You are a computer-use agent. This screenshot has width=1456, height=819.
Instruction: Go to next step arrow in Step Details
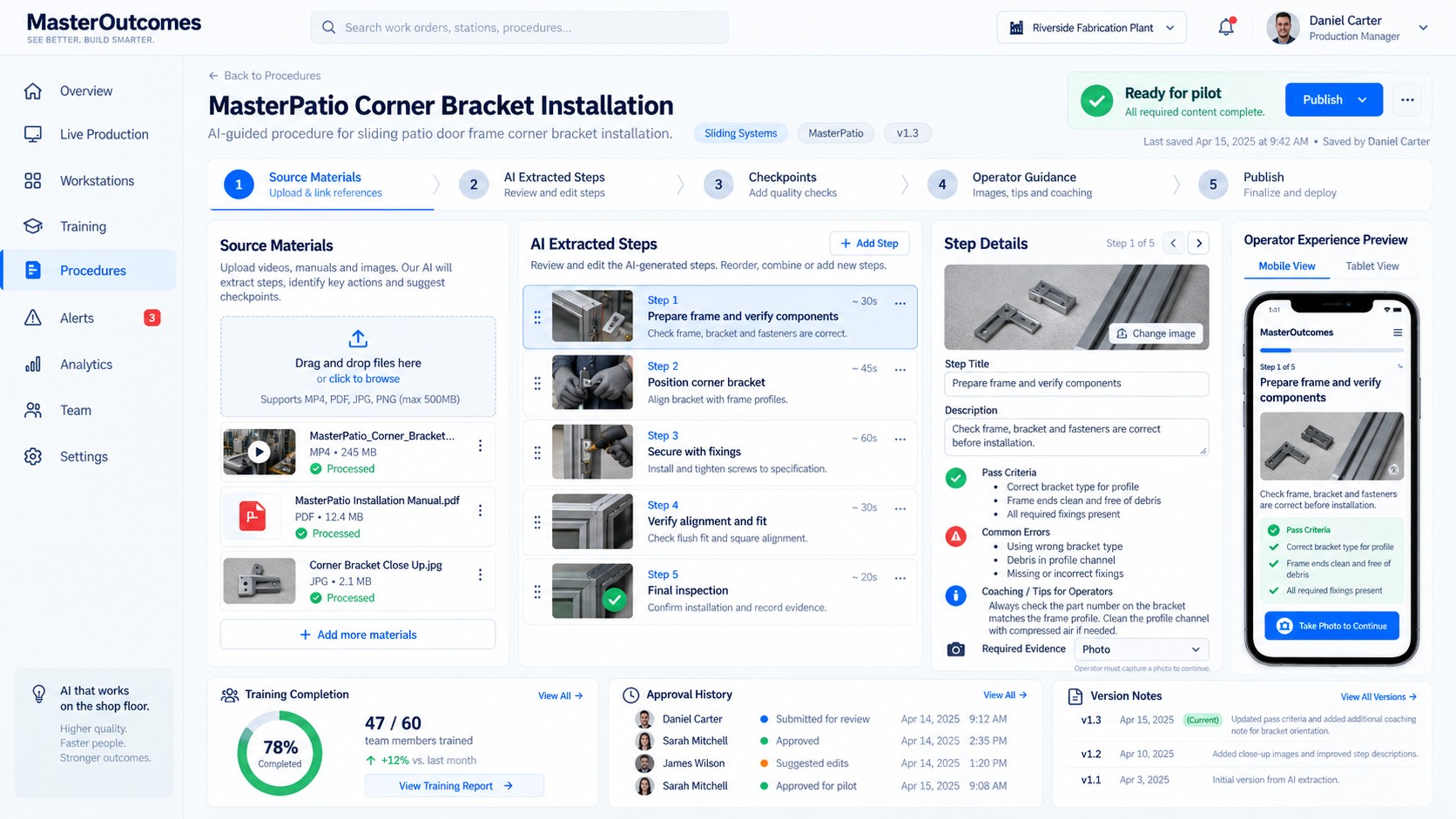(1199, 244)
